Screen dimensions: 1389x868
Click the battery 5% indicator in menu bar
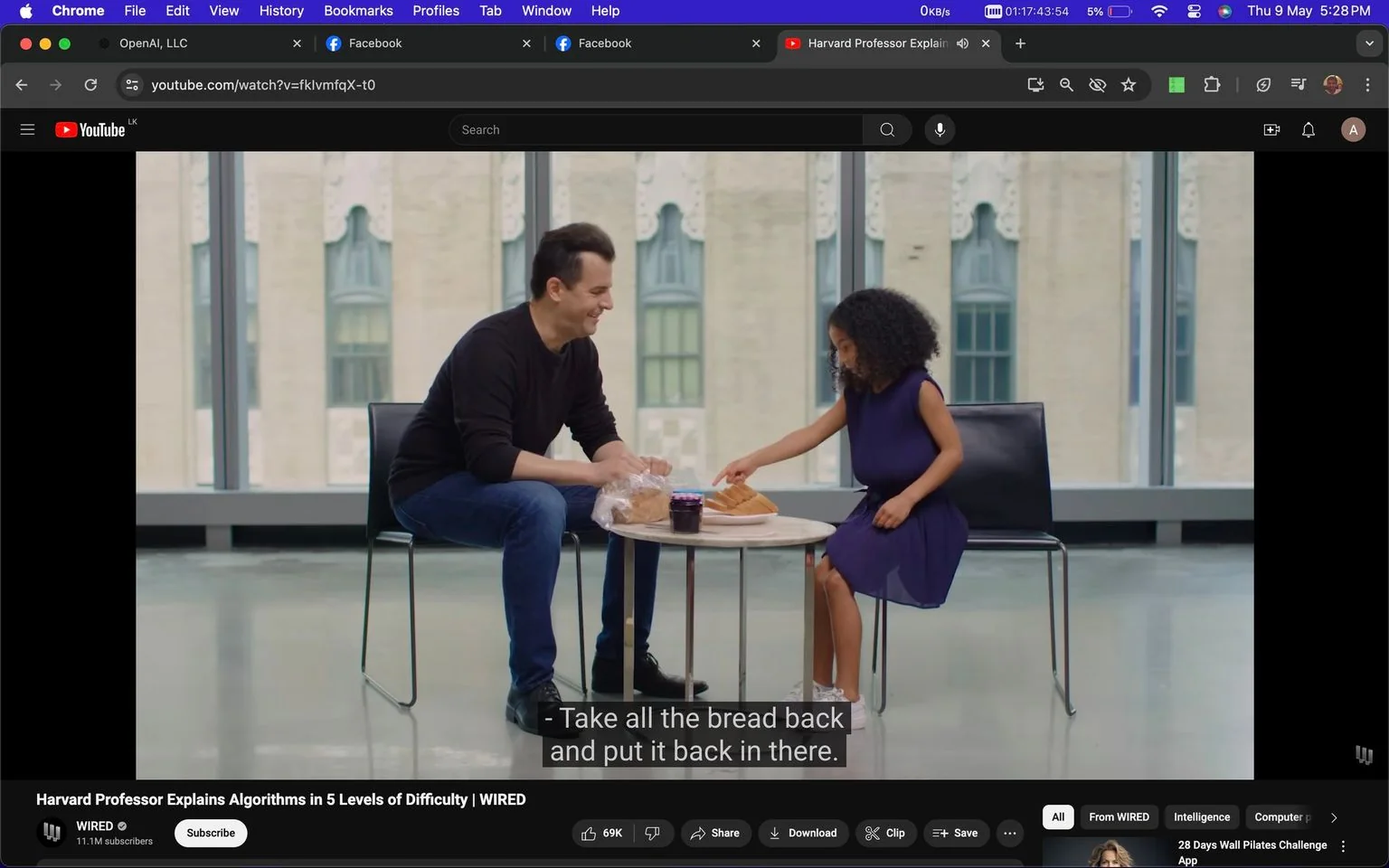point(1110,11)
